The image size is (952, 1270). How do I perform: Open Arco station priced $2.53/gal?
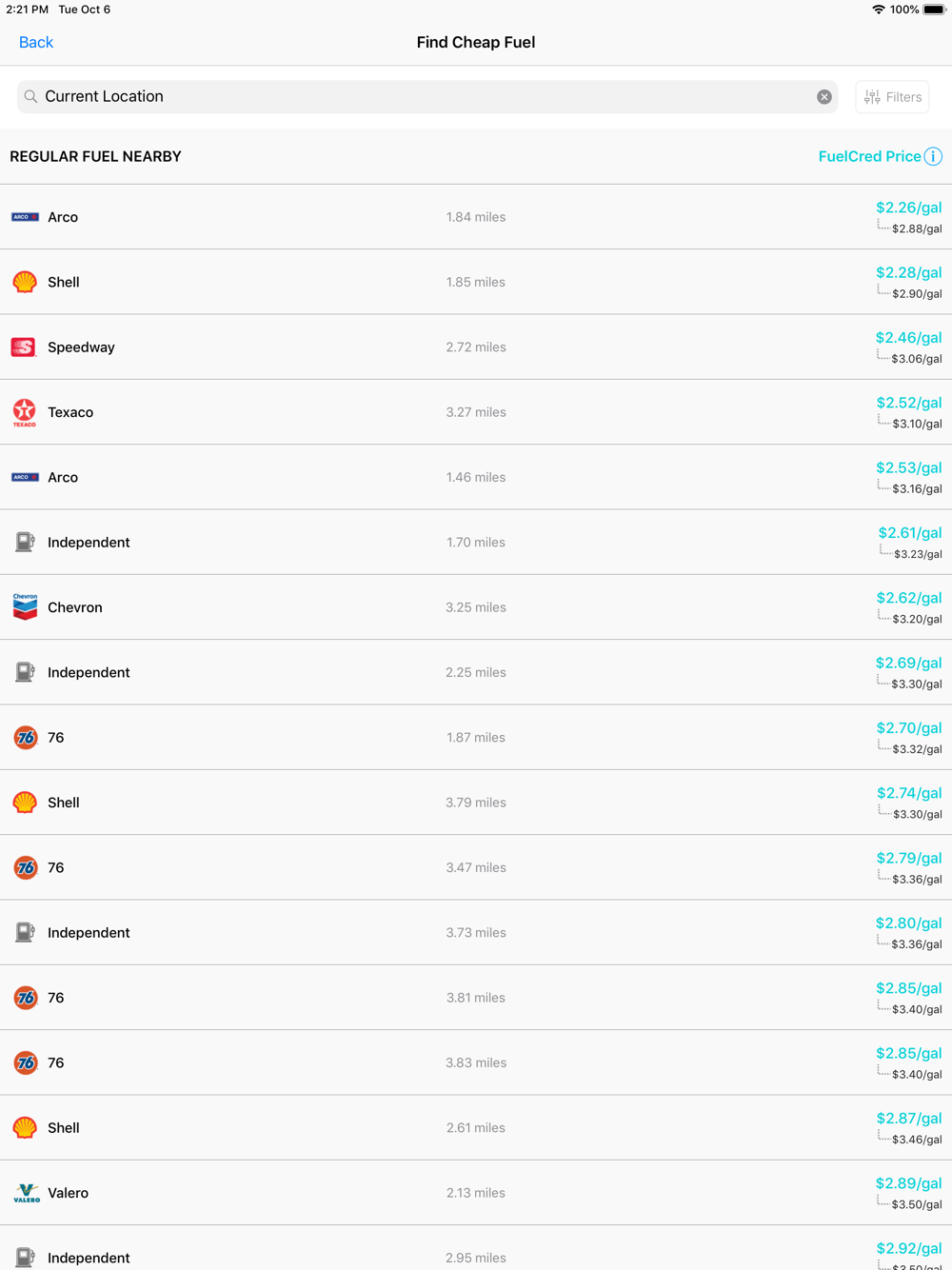click(476, 477)
